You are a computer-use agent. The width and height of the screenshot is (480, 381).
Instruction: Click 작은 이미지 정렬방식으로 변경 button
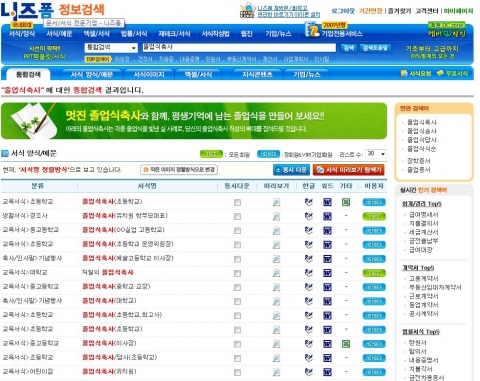tap(179, 170)
